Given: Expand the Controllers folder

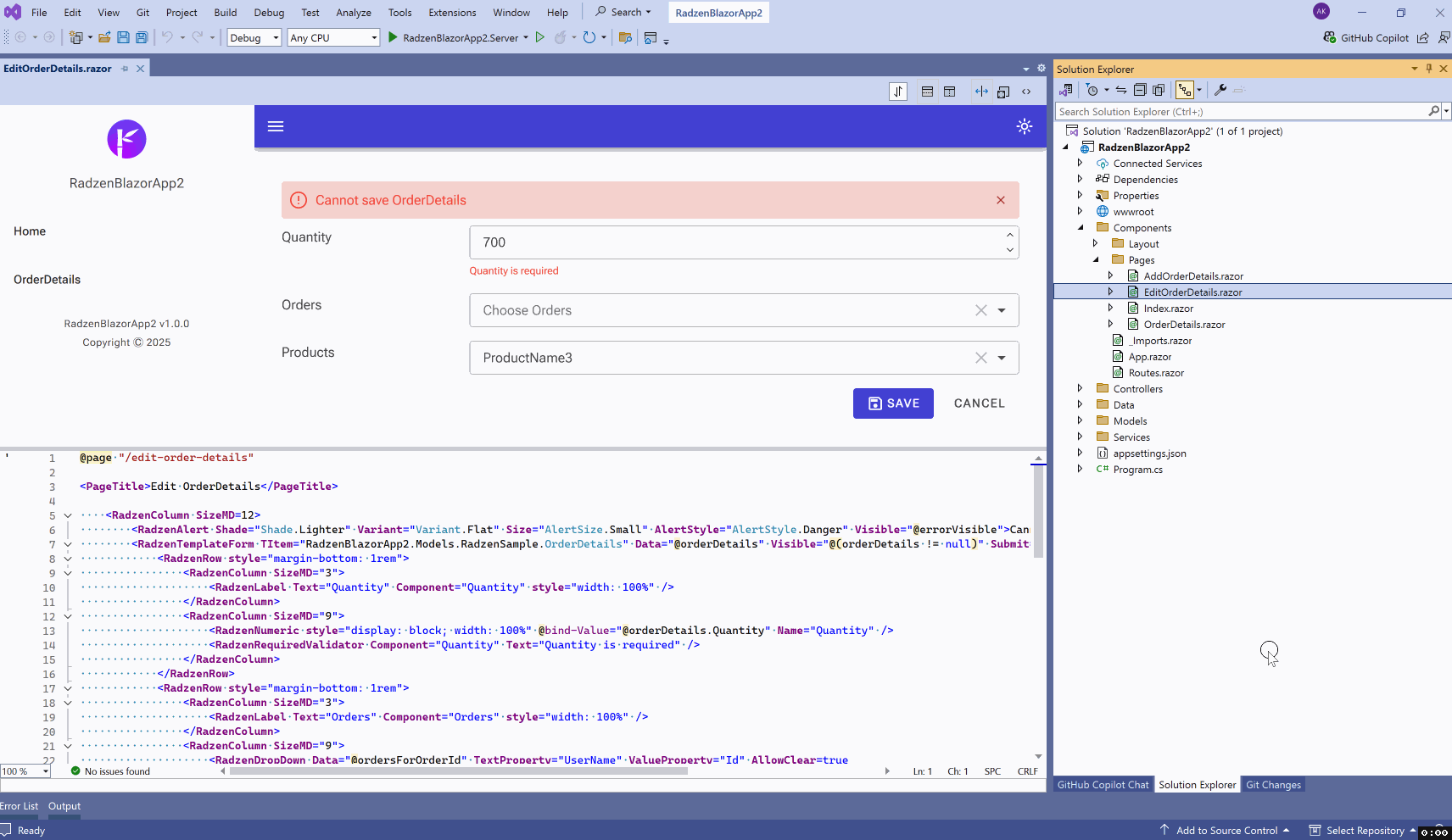Looking at the screenshot, I should pyautogui.click(x=1080, y=388).
